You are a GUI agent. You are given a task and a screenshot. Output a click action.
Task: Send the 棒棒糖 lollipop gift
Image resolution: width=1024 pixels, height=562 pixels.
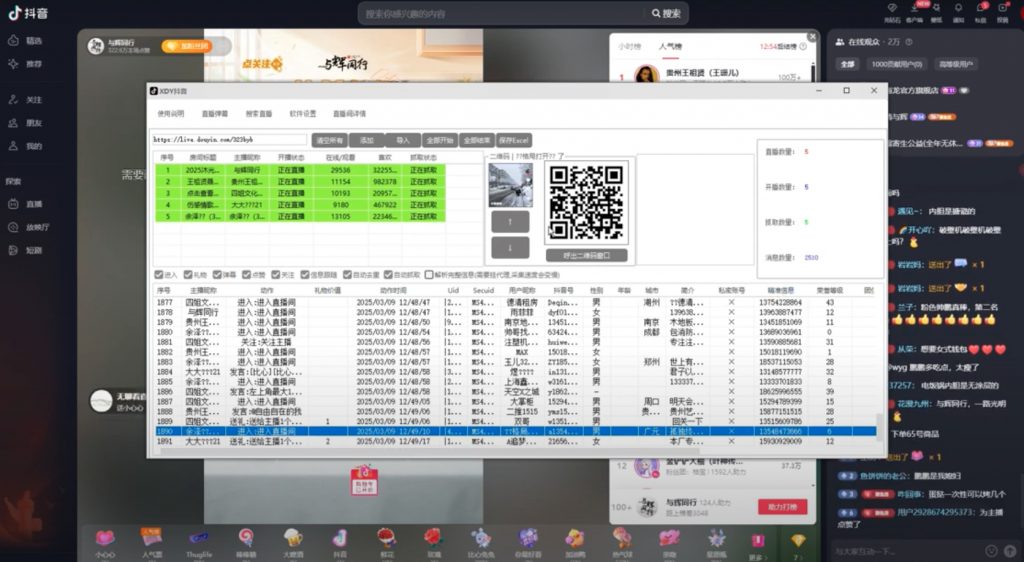click(x=246, y=543)
